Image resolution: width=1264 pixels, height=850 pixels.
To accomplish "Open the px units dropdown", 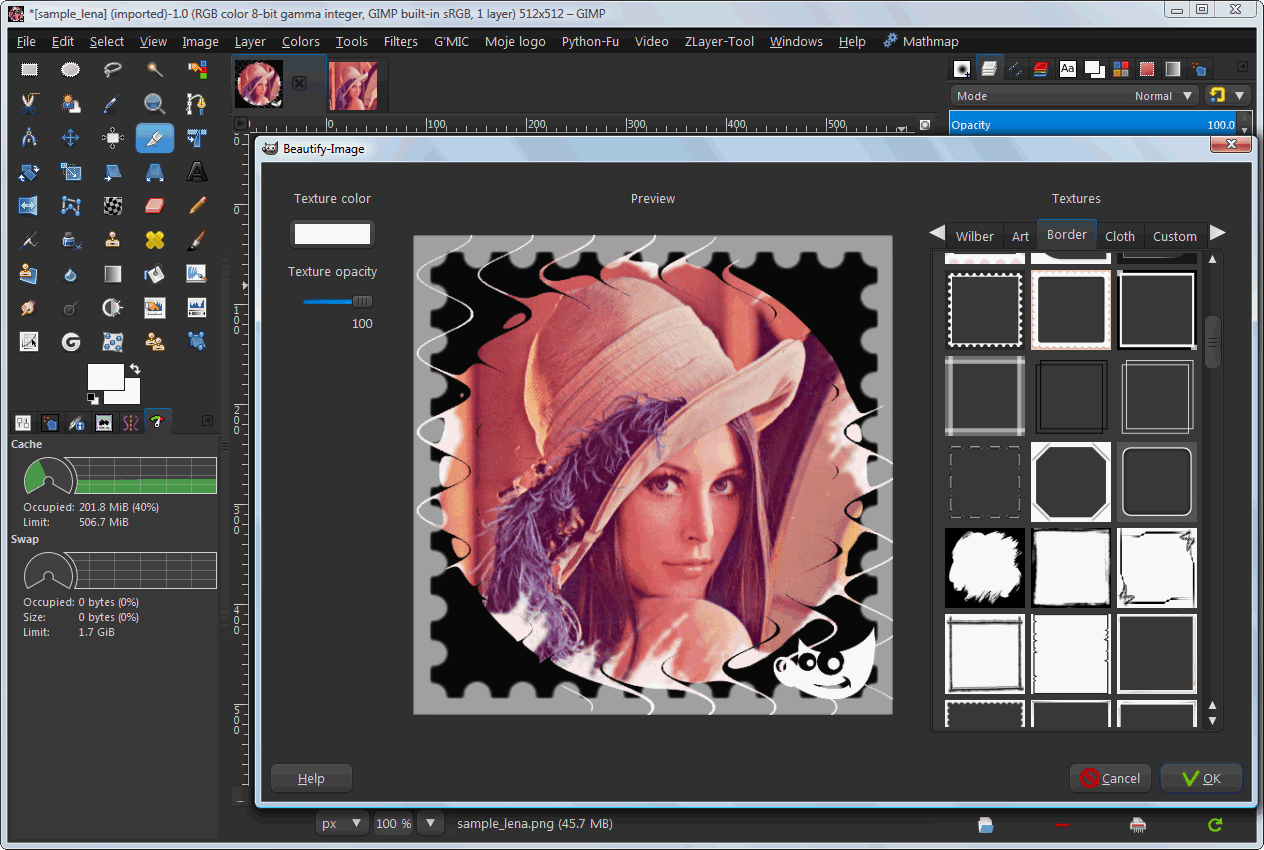I will coord(342,824).
